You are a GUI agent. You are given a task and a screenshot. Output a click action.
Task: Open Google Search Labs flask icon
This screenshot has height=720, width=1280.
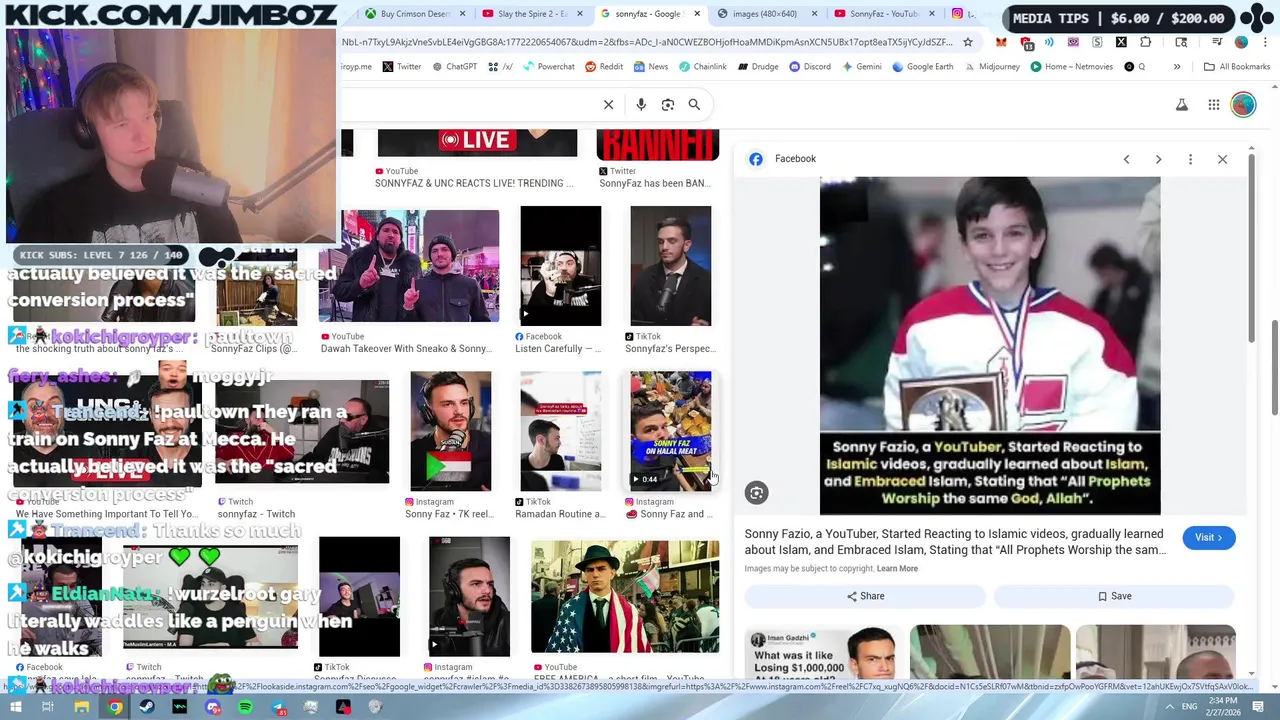1182,105
